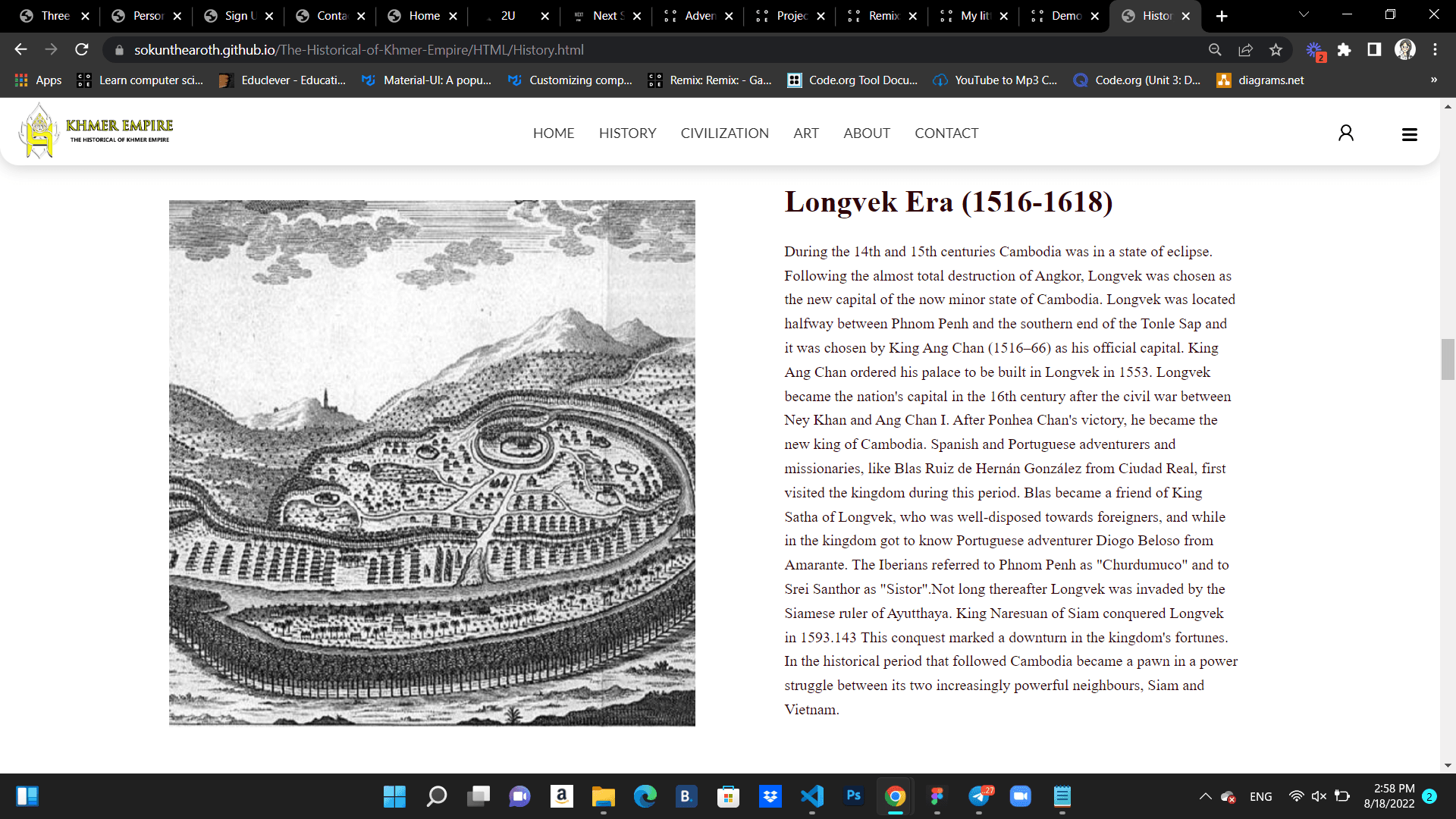Reload the page
Image resolution: width=1456 pixels, height=819 pixels.
point(82,49)
